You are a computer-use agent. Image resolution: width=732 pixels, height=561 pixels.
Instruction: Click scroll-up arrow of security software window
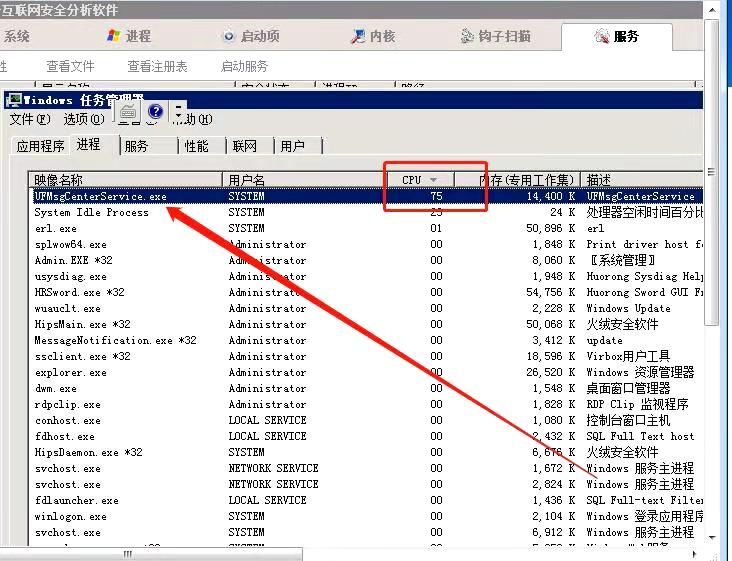tap(711, 9)
